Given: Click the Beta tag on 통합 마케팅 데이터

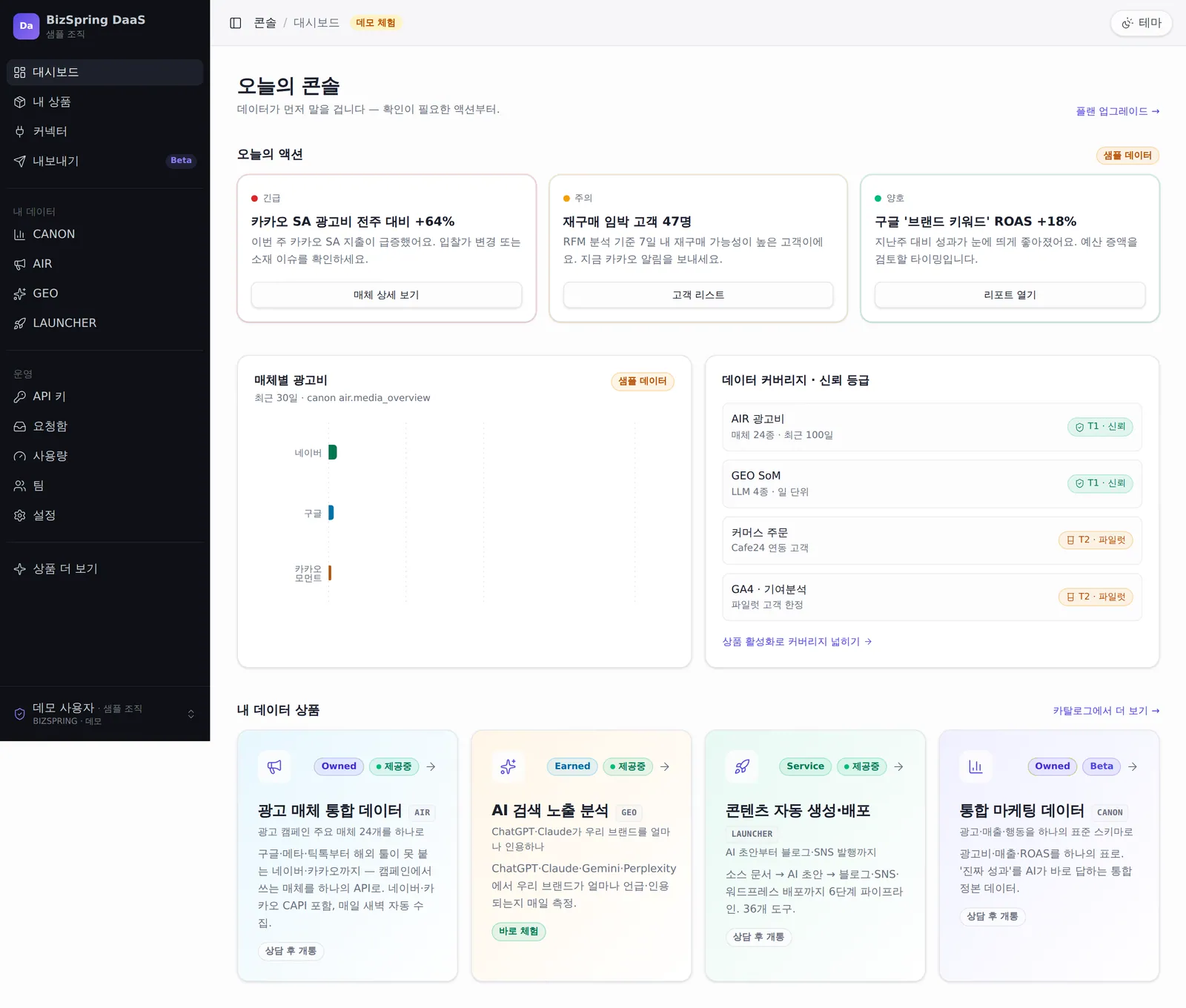Looking at the screenshot, I should pos(1101,766).
